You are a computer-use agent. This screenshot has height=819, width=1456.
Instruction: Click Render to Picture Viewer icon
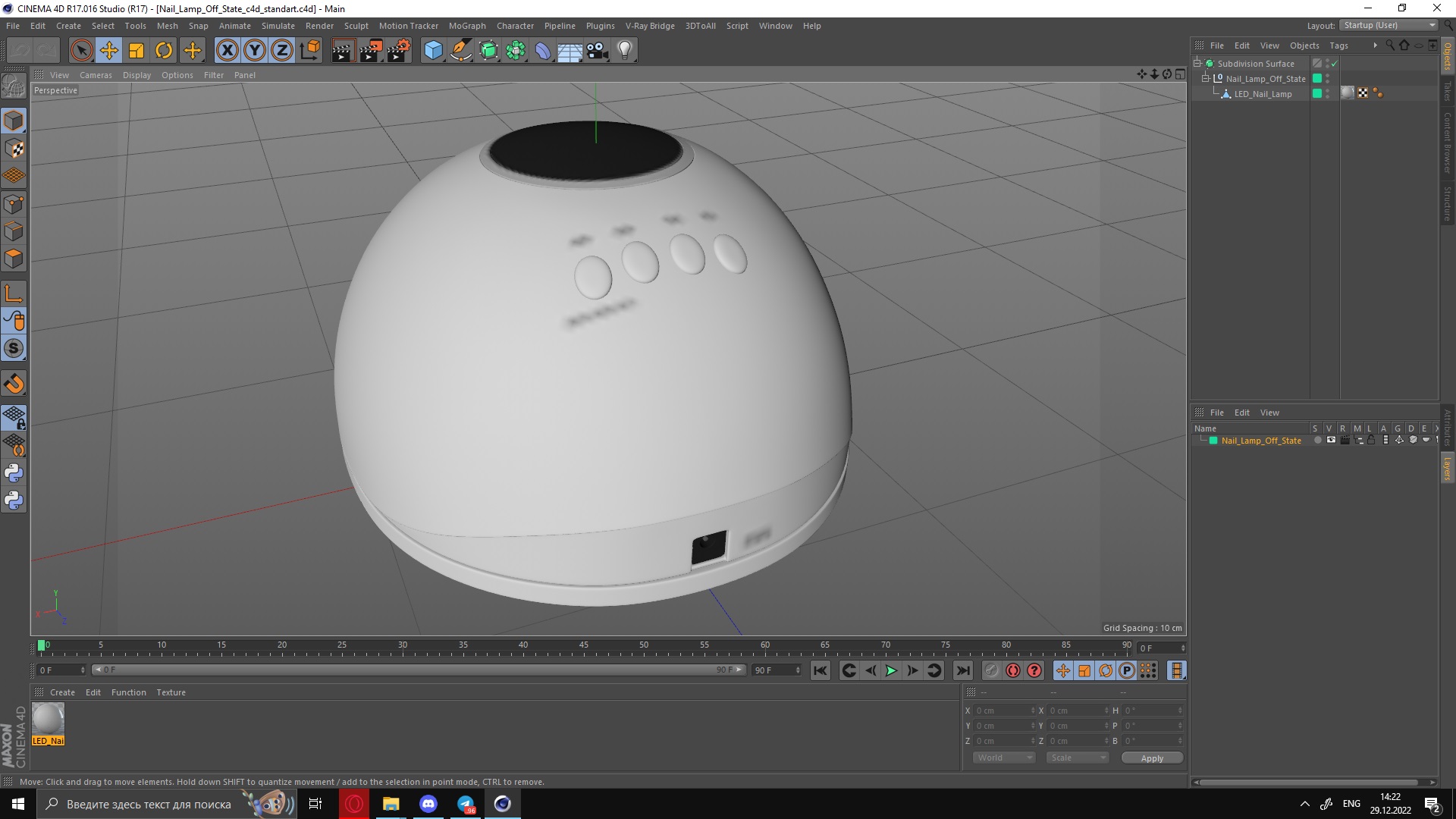tap(371, 51)
